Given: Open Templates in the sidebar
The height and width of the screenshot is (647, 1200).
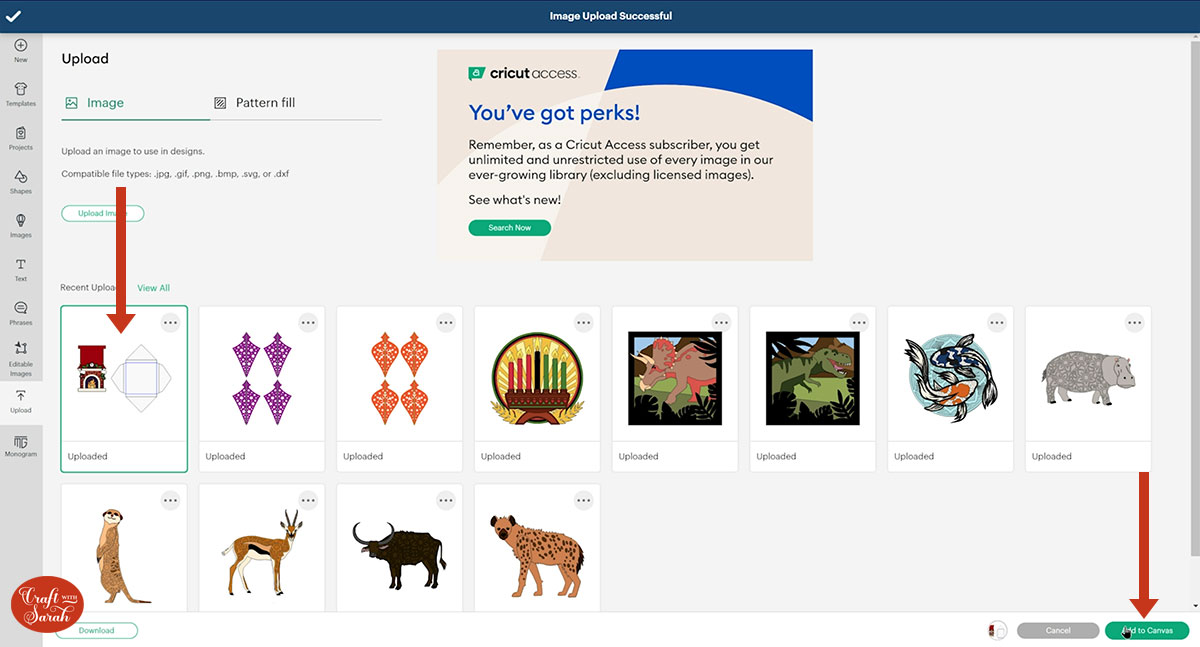Looking at the screenshot, I should tap(21, 95).
